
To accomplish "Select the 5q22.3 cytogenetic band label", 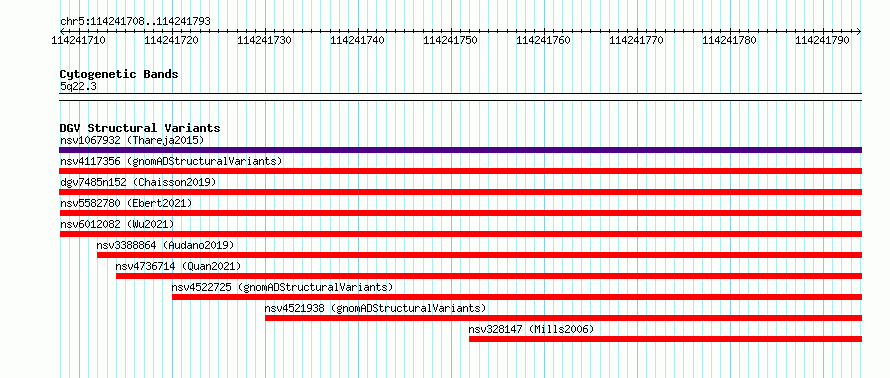I will coord(78,86).
